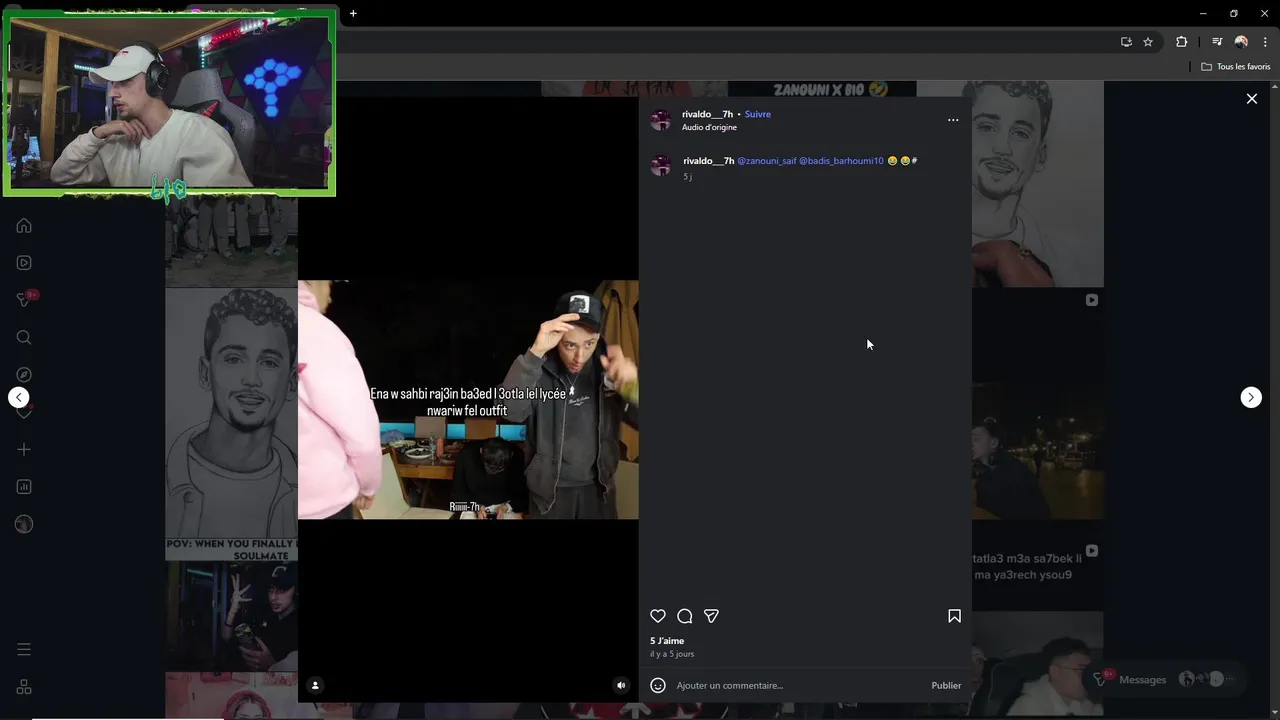This screenshot has height=720, width=1280.
Task: Click the il y a 5 jours timestamp
Action: click(672, 654)
